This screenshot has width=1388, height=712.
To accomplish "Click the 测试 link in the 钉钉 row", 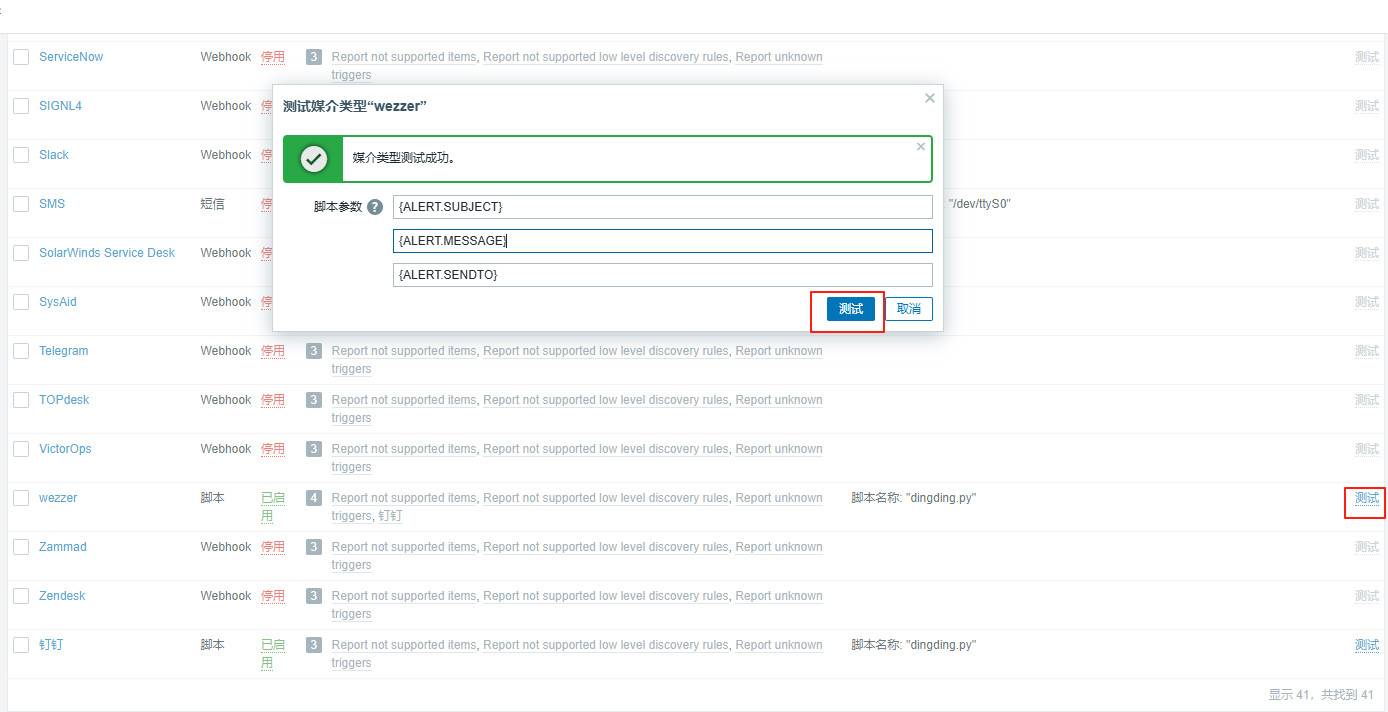I will [1367, 645].
